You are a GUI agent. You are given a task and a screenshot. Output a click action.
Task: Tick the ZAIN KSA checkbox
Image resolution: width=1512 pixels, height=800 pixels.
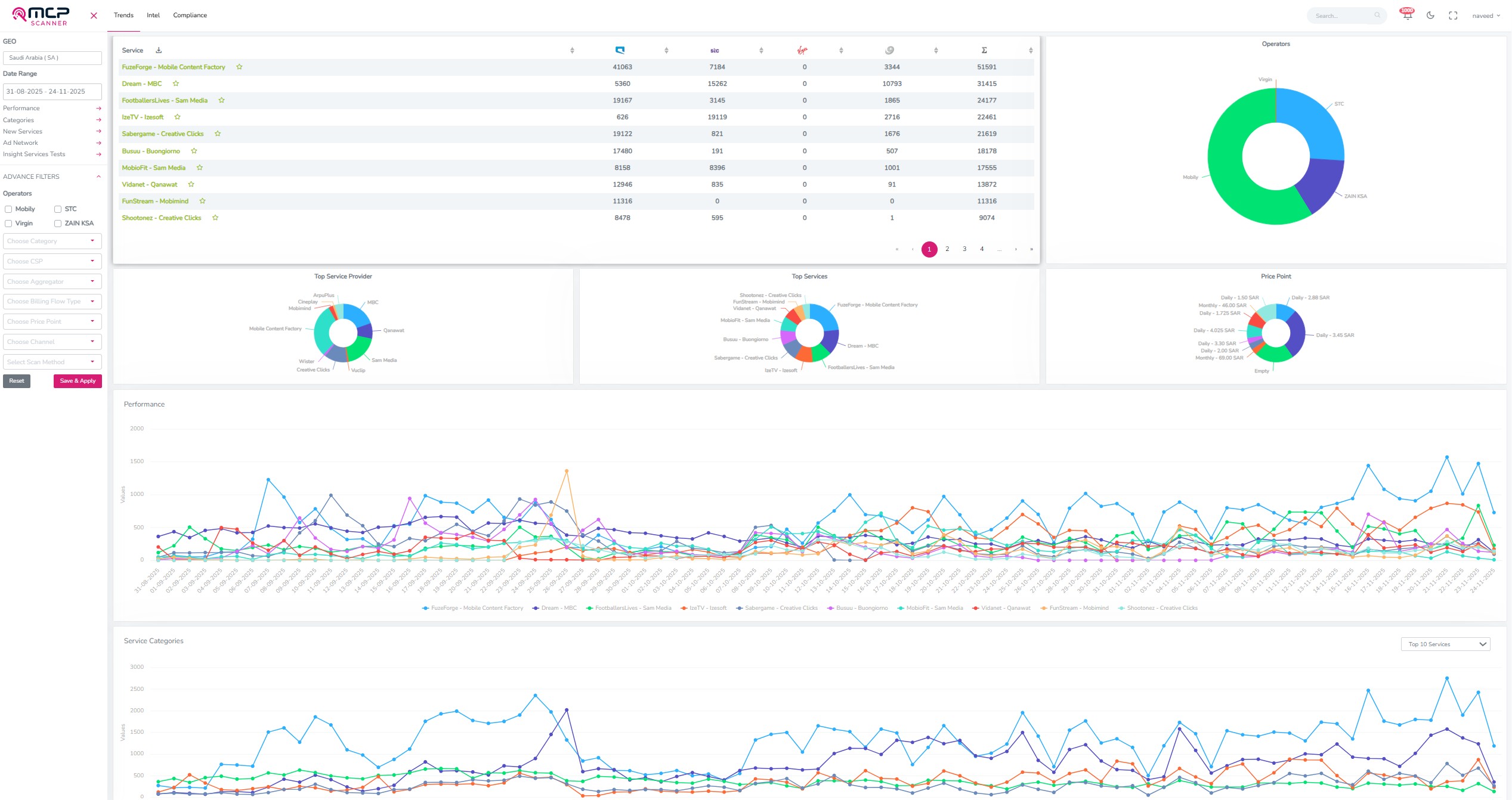[58, 224]
